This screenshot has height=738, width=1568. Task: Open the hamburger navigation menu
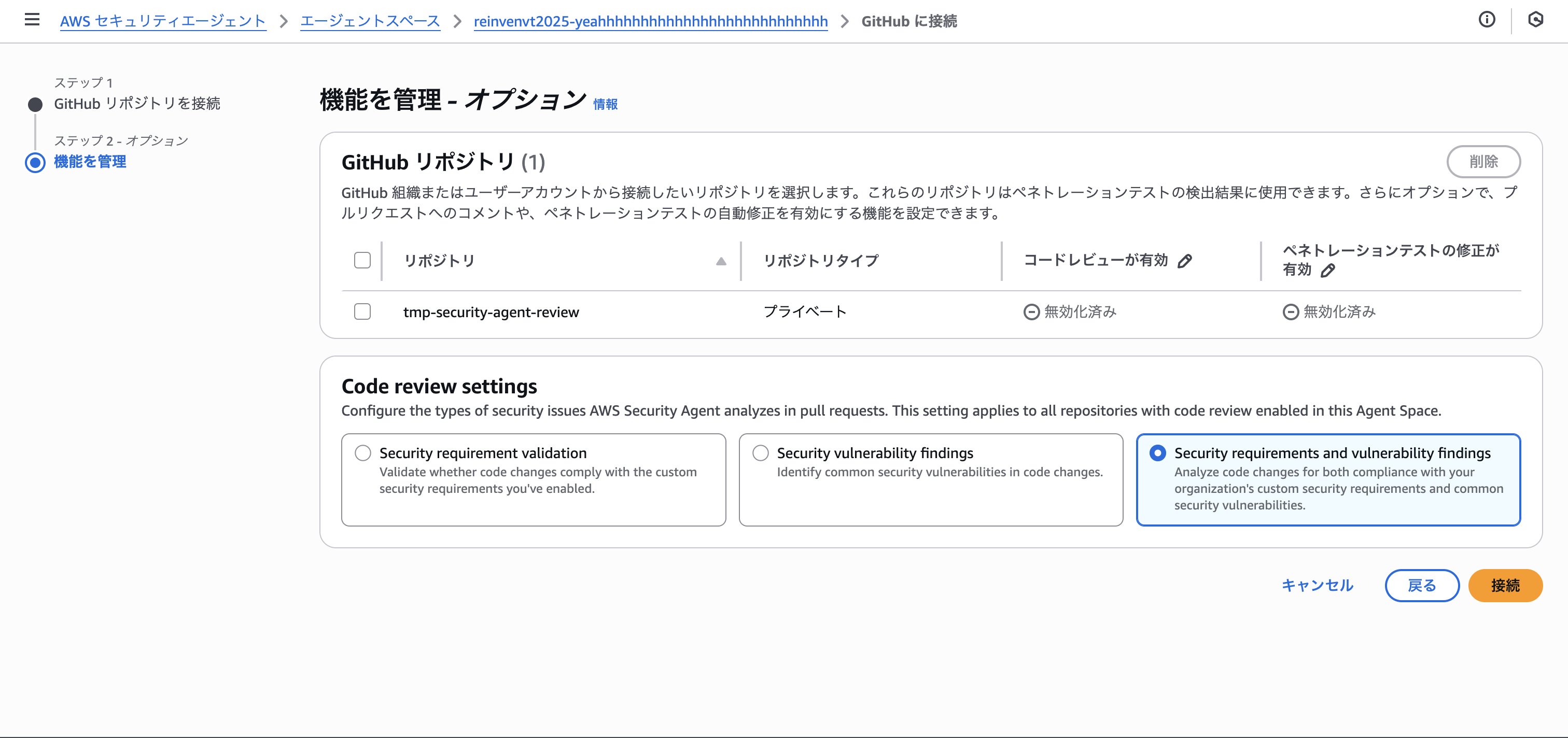pos(32,20)
